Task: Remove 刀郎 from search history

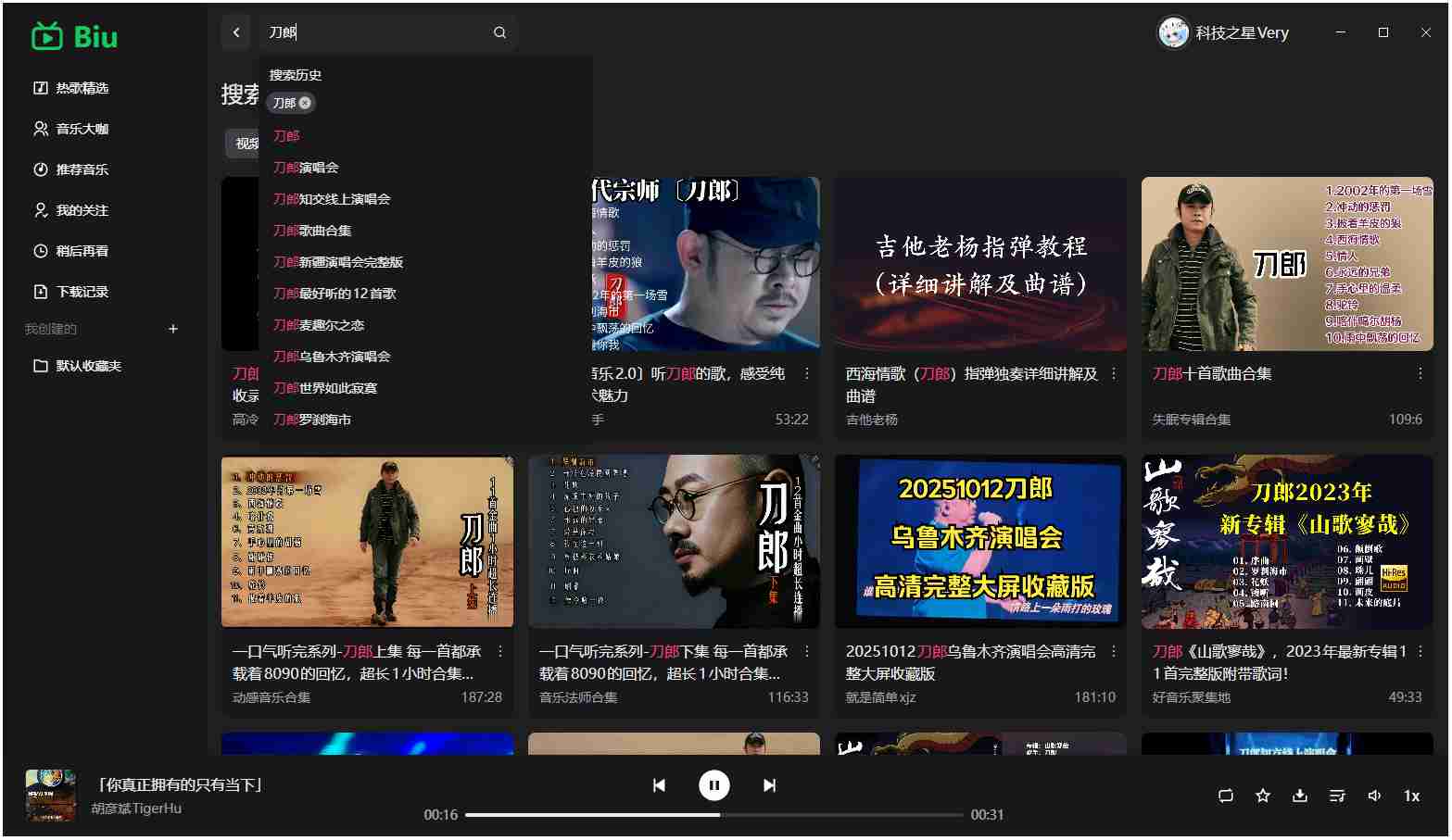Action: point(305,103)
